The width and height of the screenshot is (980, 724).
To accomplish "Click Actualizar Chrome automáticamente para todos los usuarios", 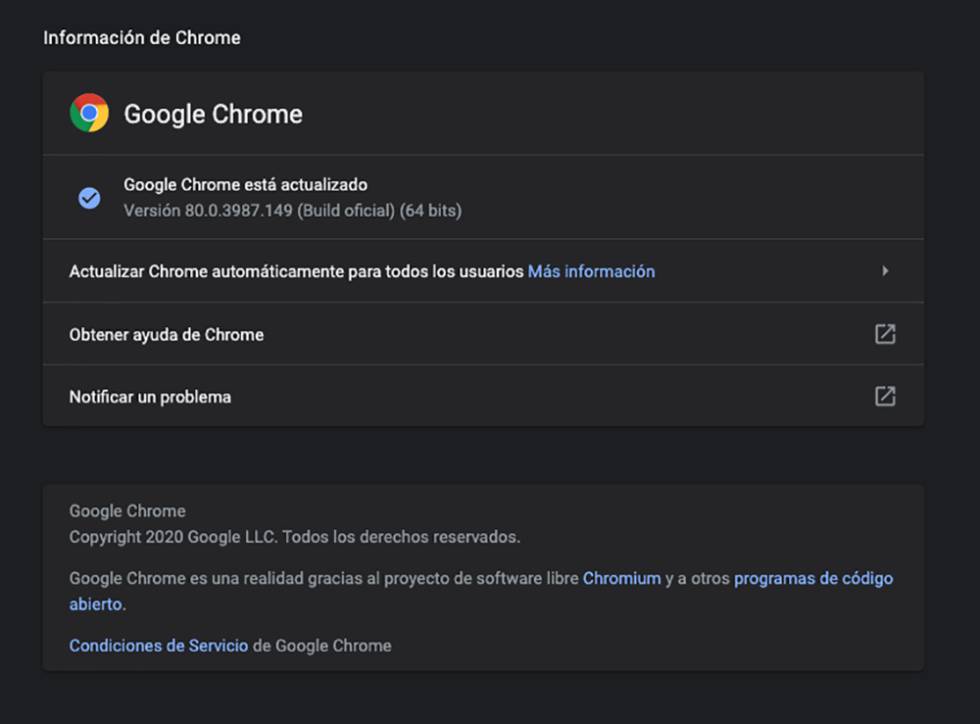I will (296, 271).
